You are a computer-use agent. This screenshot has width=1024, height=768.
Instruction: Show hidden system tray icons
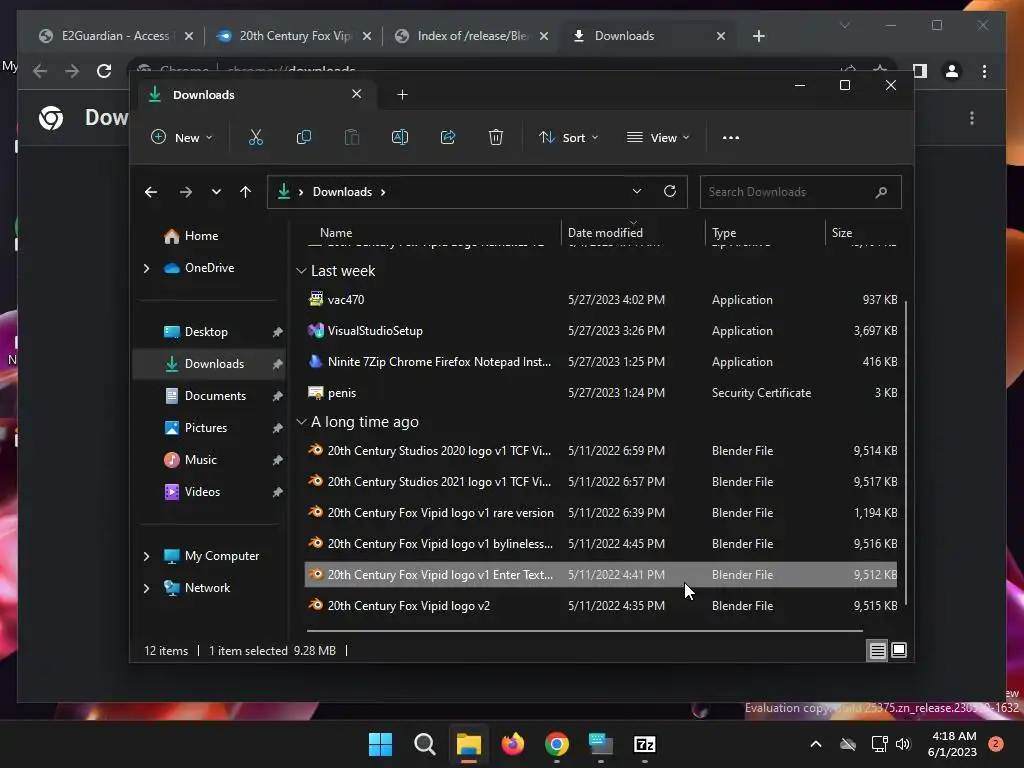click(x=816, y=744)
